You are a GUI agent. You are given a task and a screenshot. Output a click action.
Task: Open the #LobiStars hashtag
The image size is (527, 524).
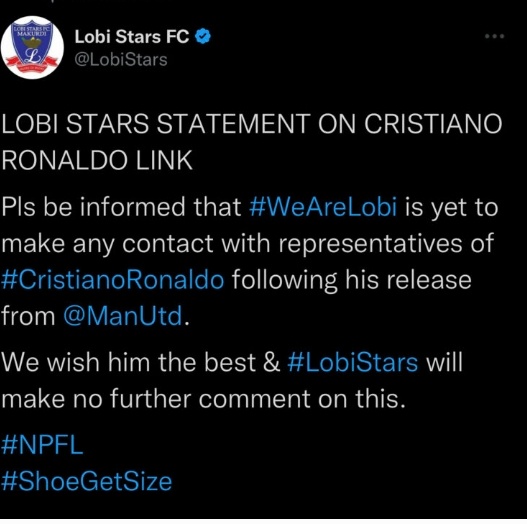pyautogui.click(x=353, y=362)
